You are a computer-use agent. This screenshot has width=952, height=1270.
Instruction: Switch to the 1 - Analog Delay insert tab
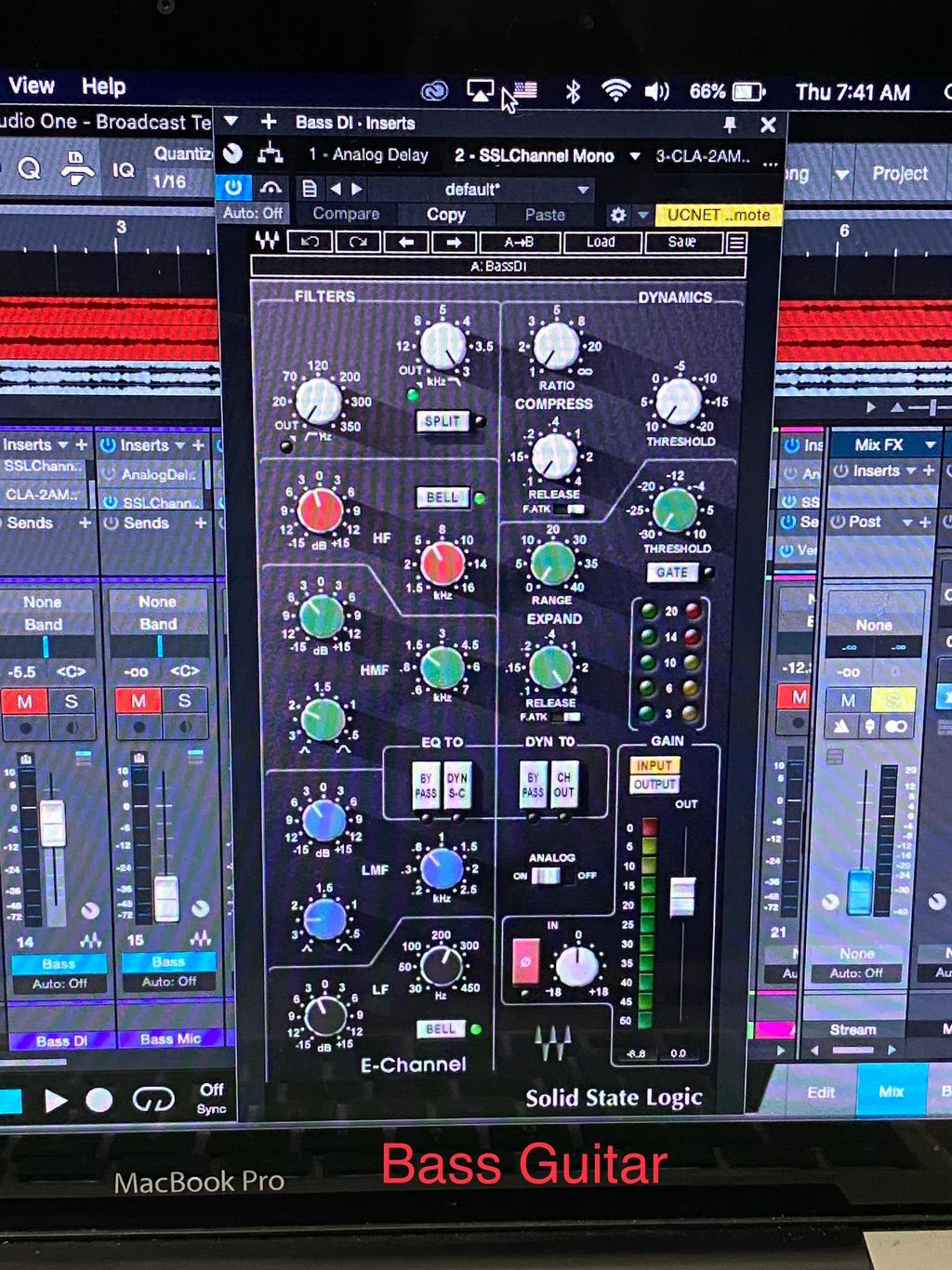368,154
